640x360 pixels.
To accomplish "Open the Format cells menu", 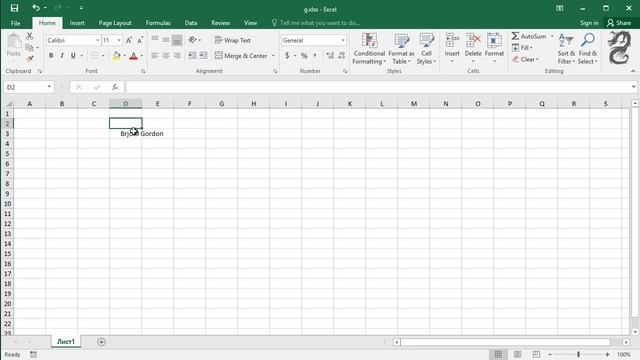I will pyautogui.click(x=494, y=49).
